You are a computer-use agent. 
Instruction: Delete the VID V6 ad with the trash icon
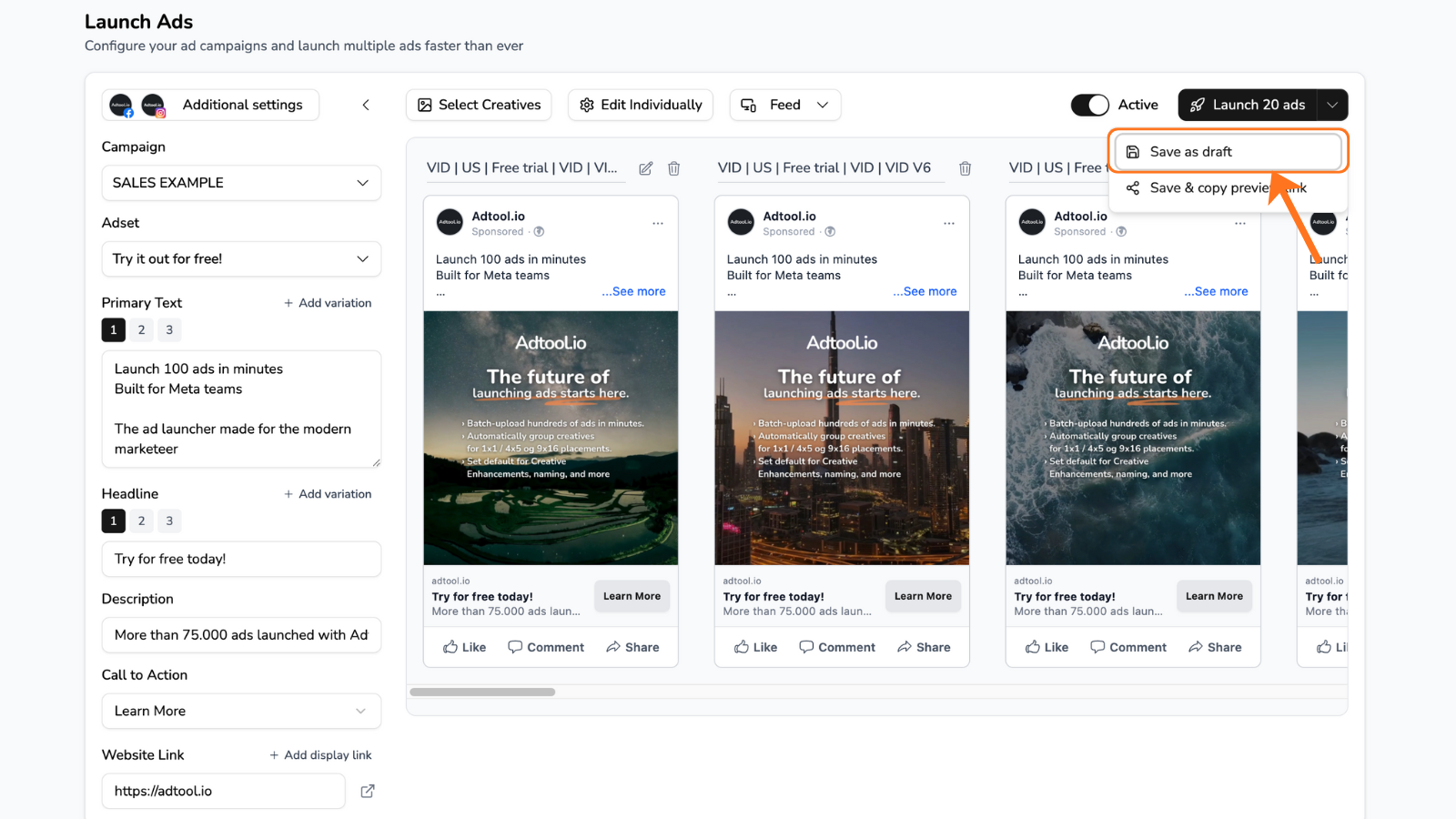tap(966, 168)
